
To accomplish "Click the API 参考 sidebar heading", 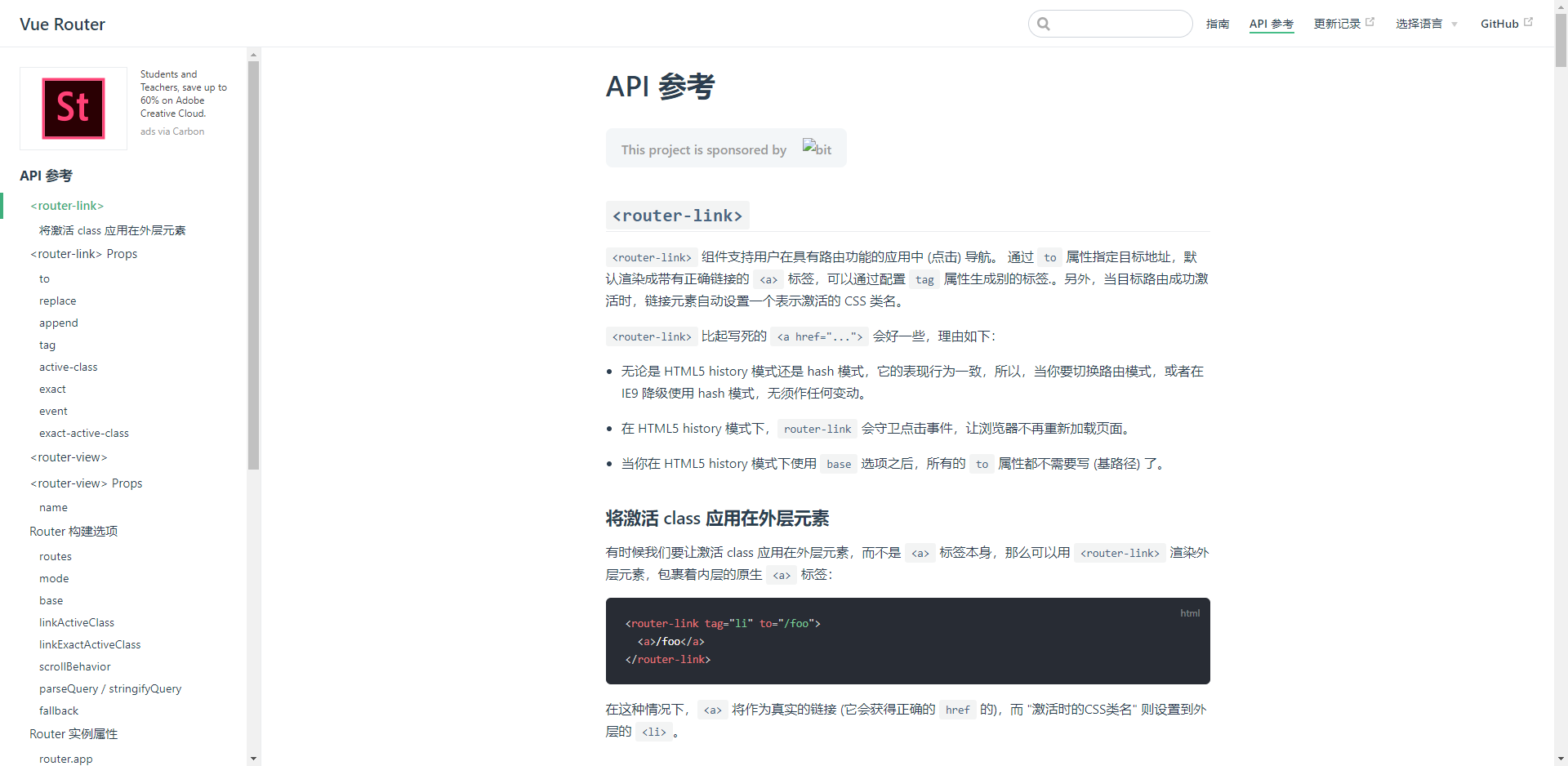I will (46, 176).
